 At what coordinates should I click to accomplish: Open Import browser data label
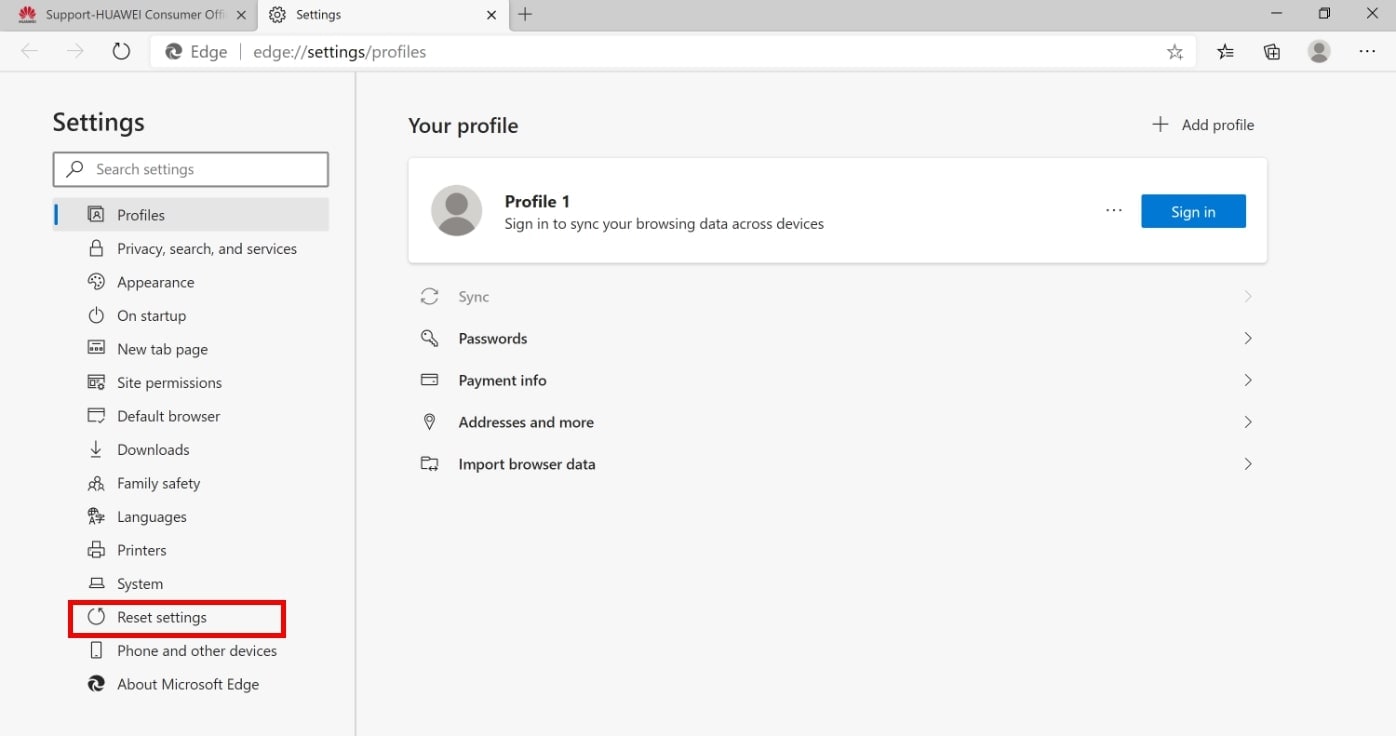click(527, 464)
